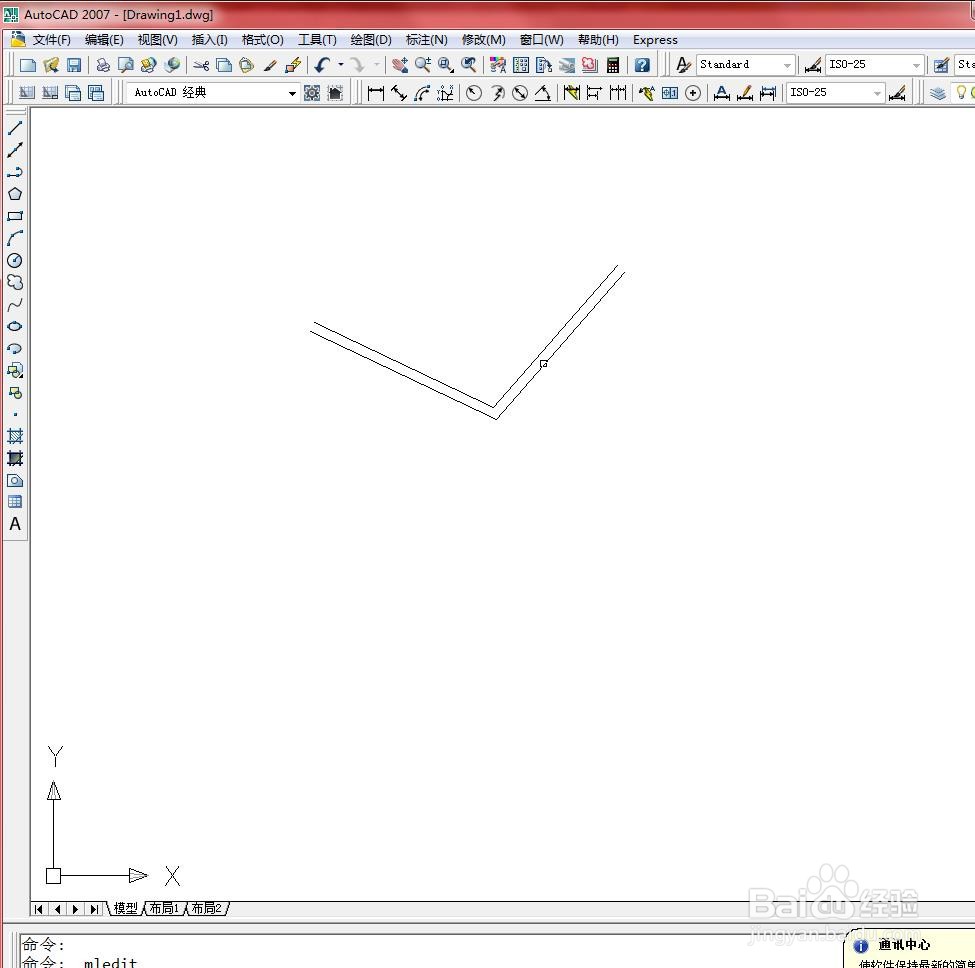Select the Spline tool
975x968 pixels.
click(x=15, y=305)
